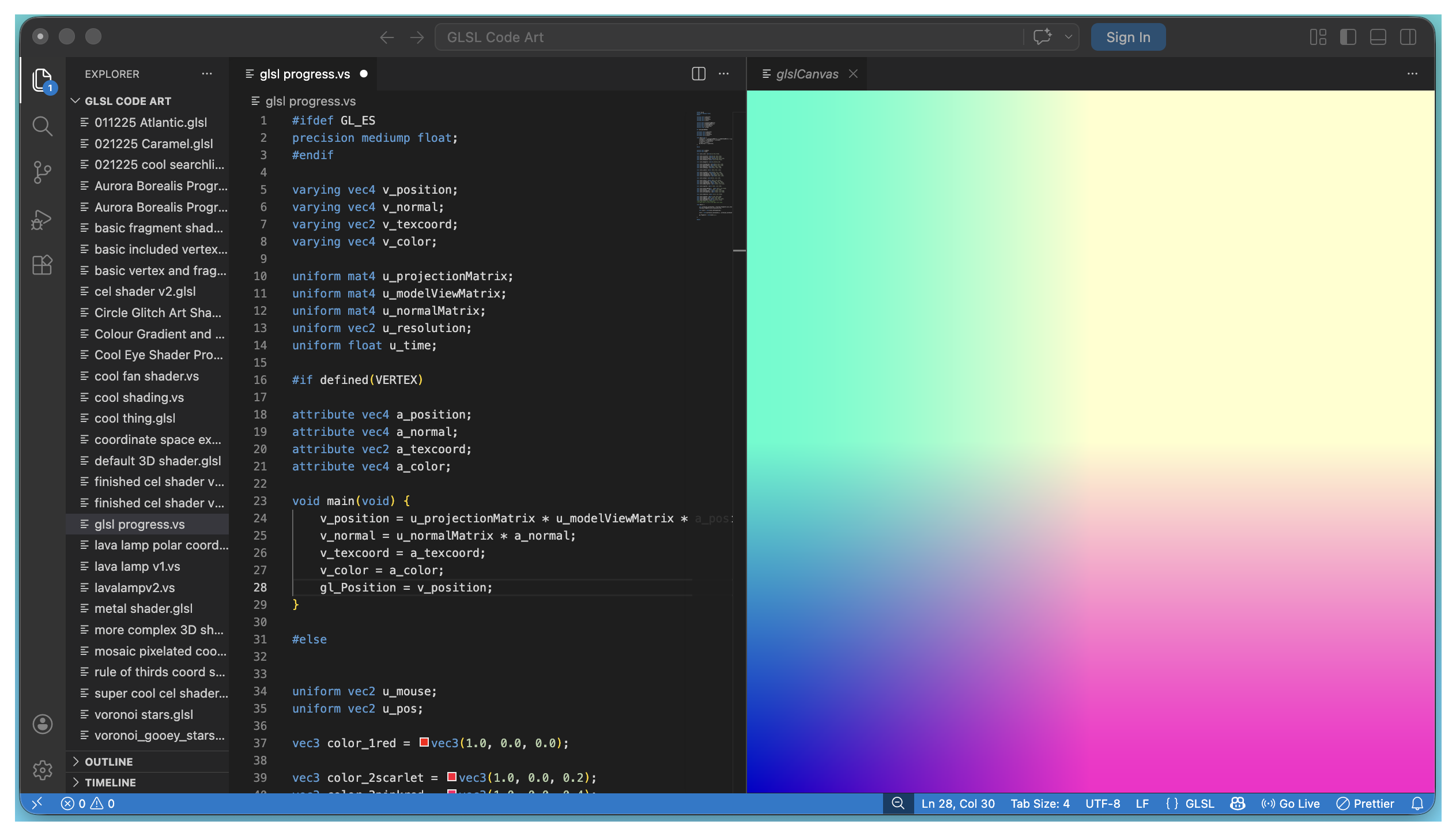
Task: Open editor more actions next to split icon
Action: point(723,74)
